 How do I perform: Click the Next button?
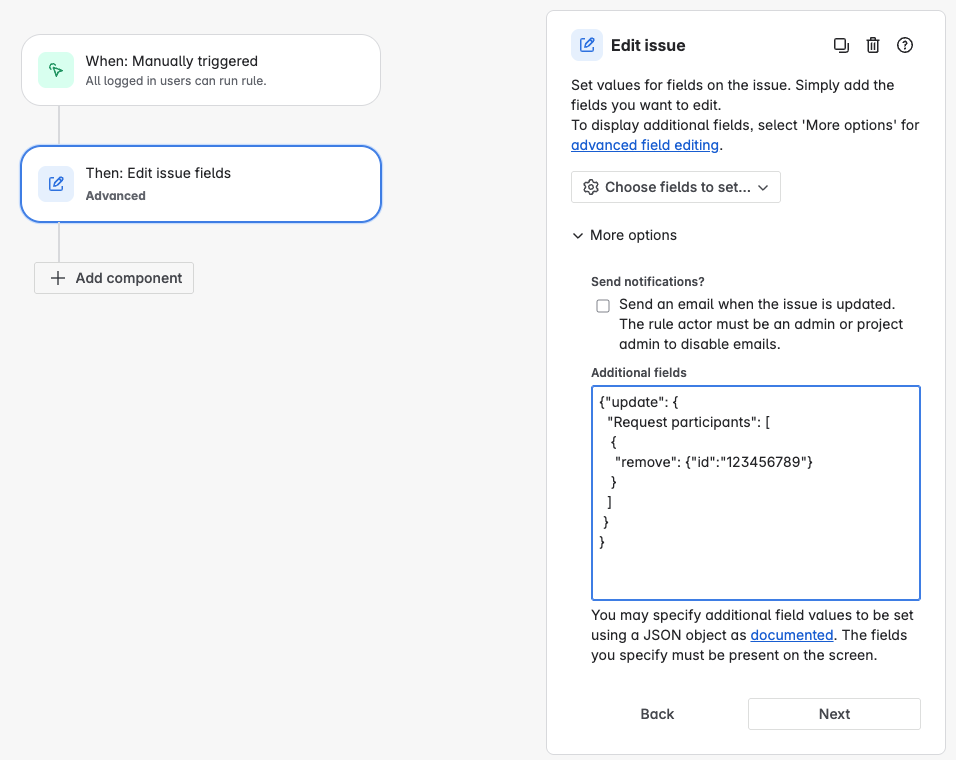coord(834,714)
